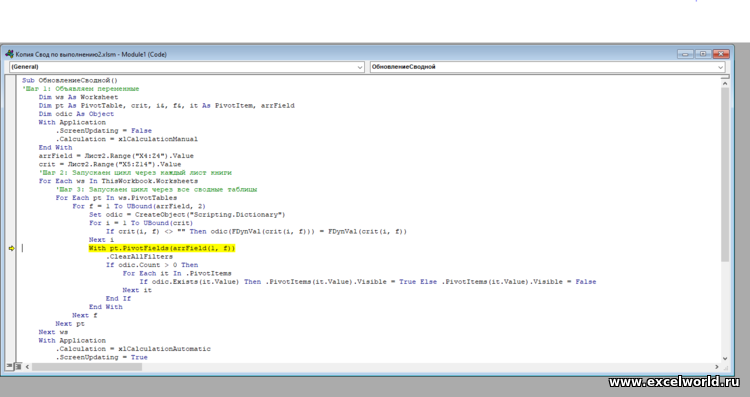
Task: Click the line starting "crit = Лист2.Range"
Action: pos(110,164)
